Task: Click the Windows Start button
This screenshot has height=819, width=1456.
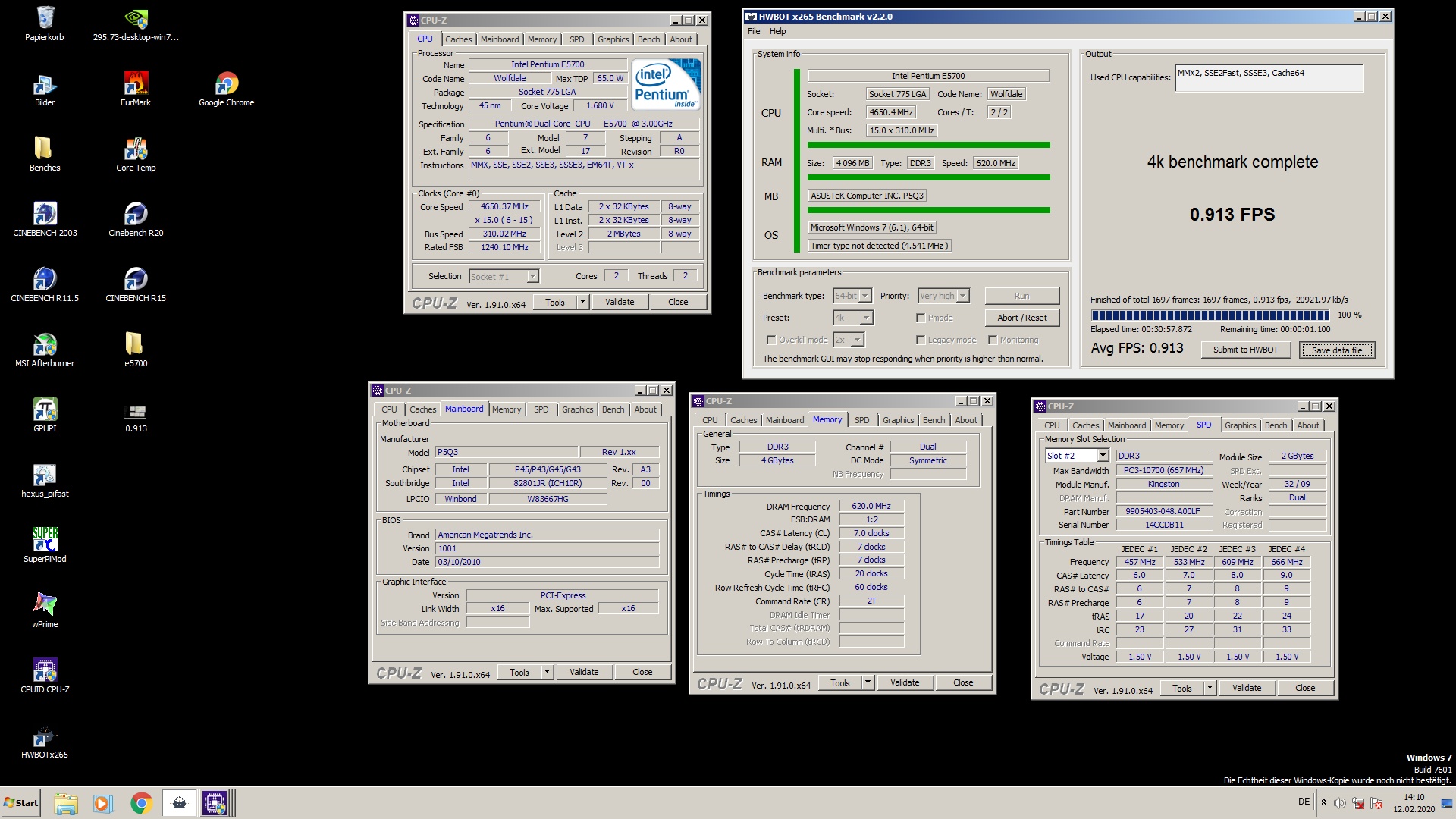Action: pyautogui.click(x=21, y=803)
